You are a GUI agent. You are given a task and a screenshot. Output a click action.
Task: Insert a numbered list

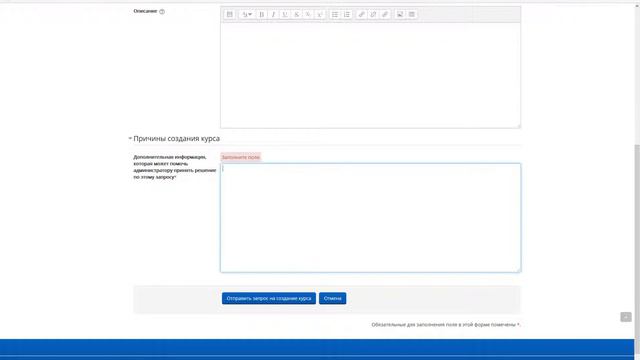coord(347,14)
